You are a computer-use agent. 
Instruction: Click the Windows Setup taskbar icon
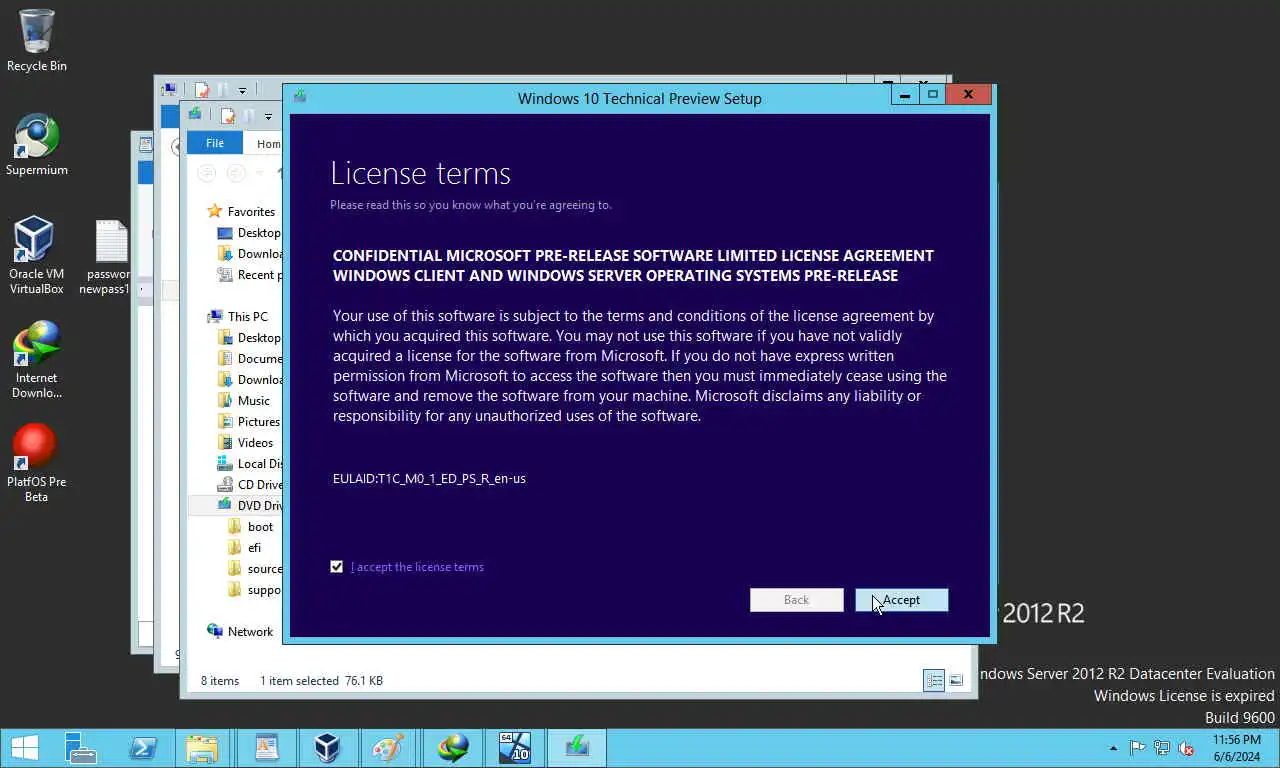(576, 748)
